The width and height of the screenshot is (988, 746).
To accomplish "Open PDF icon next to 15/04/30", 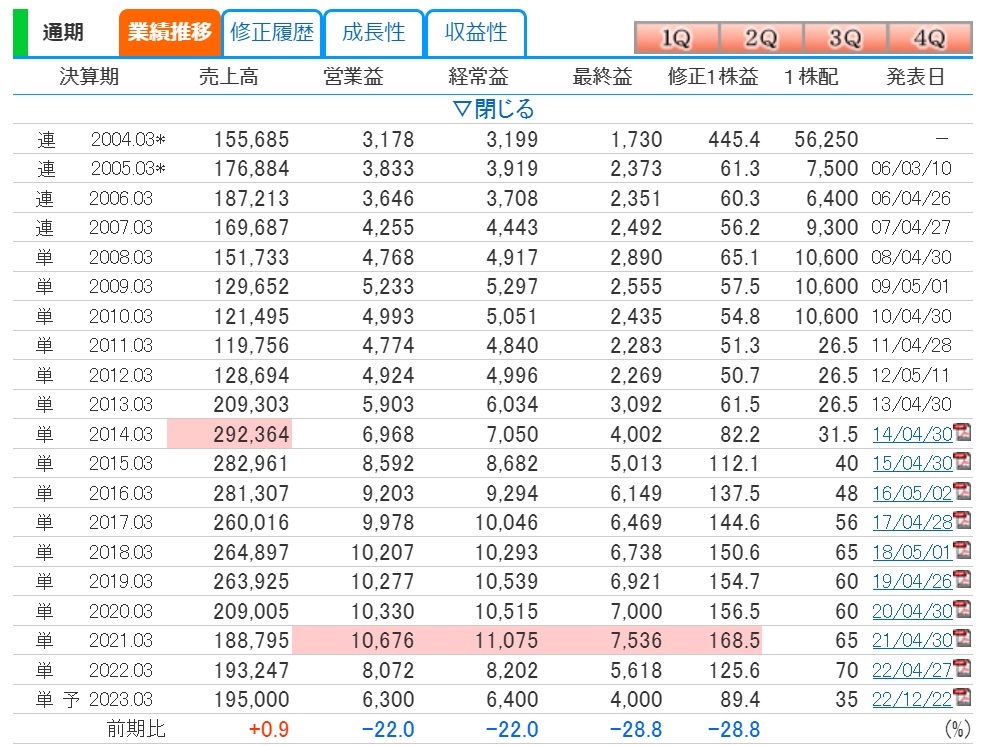I will click(962, 461).
